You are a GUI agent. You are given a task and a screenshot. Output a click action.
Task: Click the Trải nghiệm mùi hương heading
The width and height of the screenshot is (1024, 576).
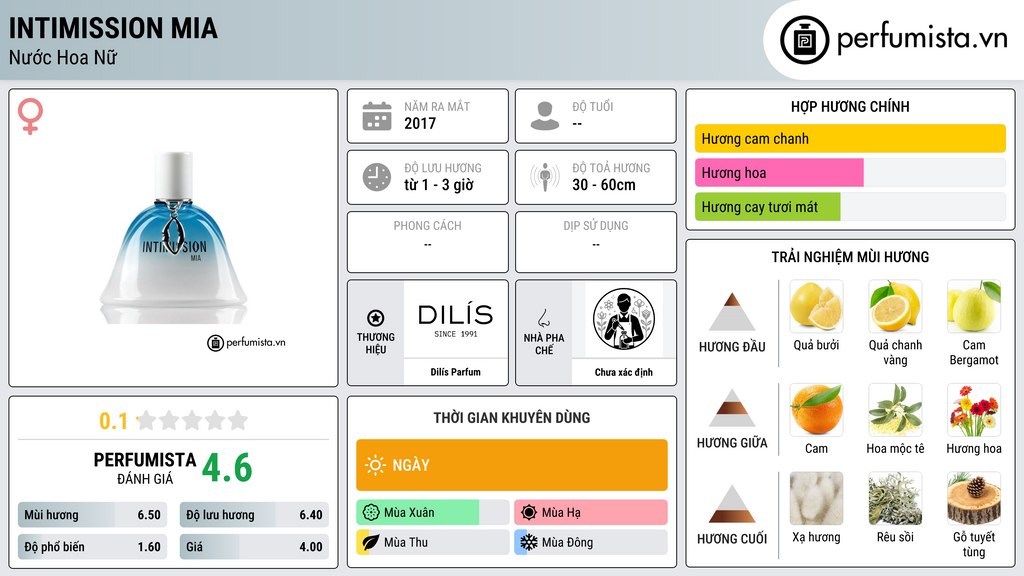point(850,257)
